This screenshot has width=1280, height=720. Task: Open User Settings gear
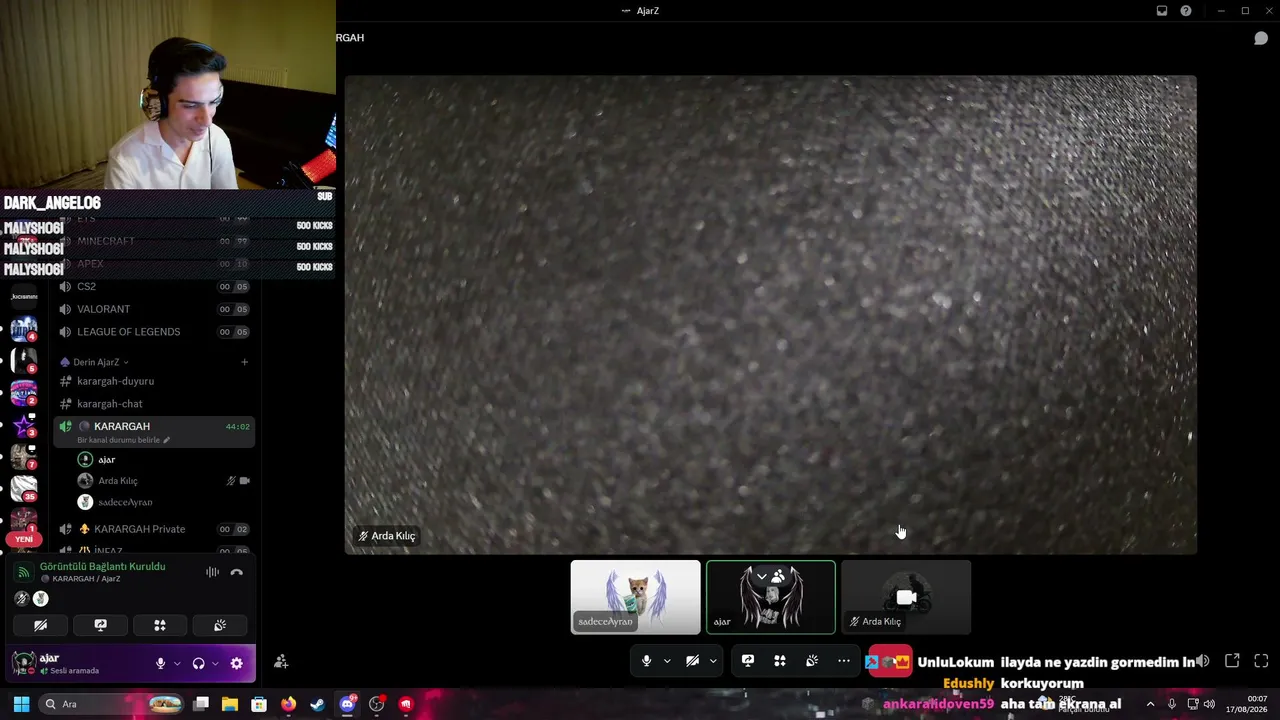tap(237, 663)
